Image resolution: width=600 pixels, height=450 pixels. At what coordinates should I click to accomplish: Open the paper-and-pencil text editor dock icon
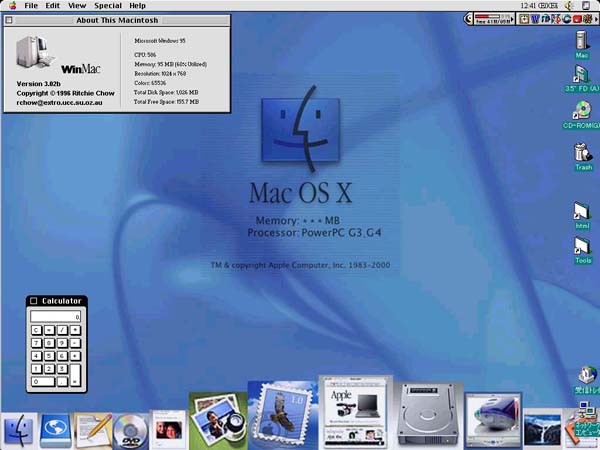[93, 430]
